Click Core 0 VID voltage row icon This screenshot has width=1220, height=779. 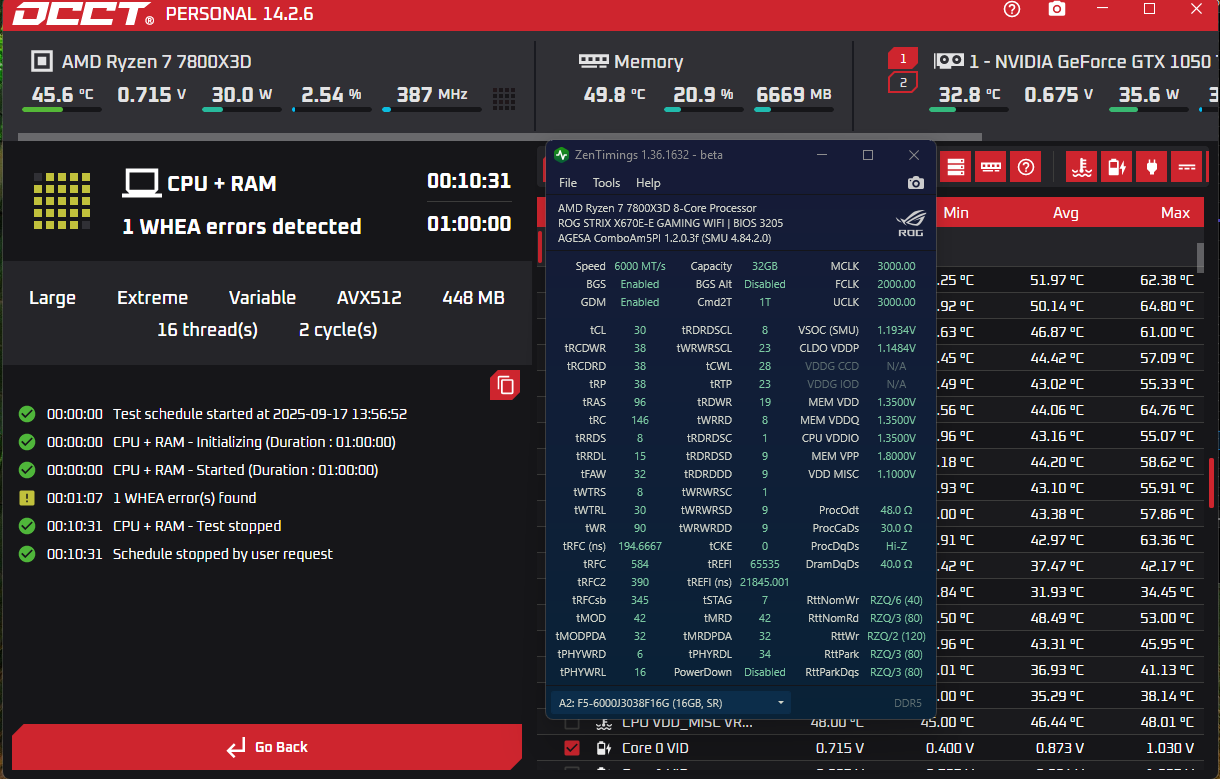click(603, 748)
